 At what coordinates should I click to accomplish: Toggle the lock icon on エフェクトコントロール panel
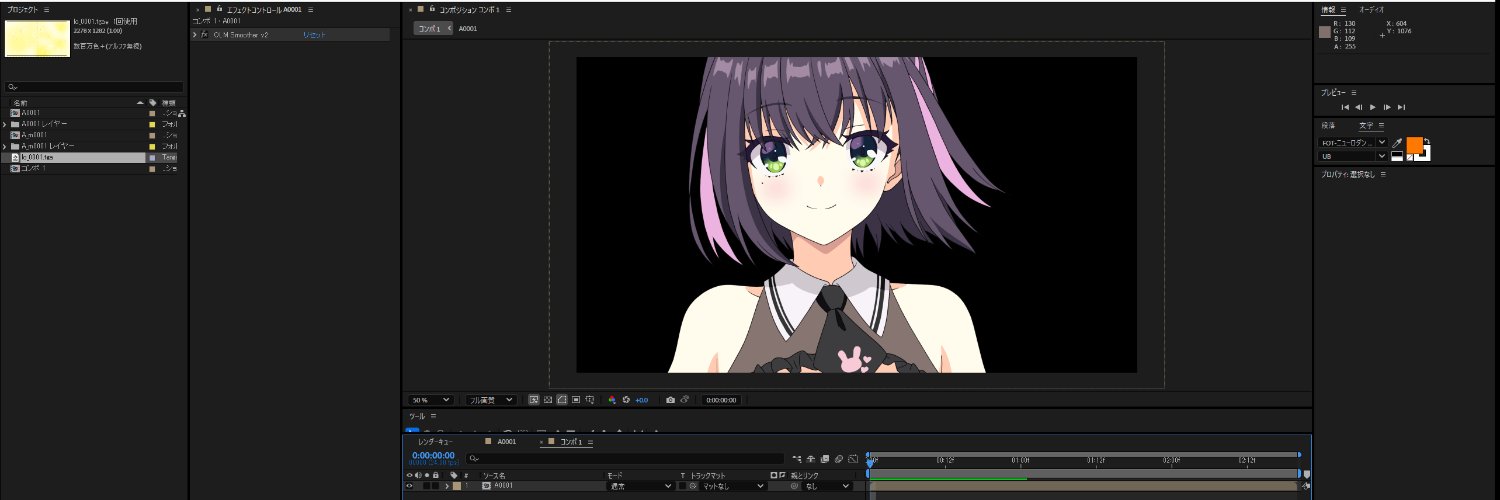(218, 9)
